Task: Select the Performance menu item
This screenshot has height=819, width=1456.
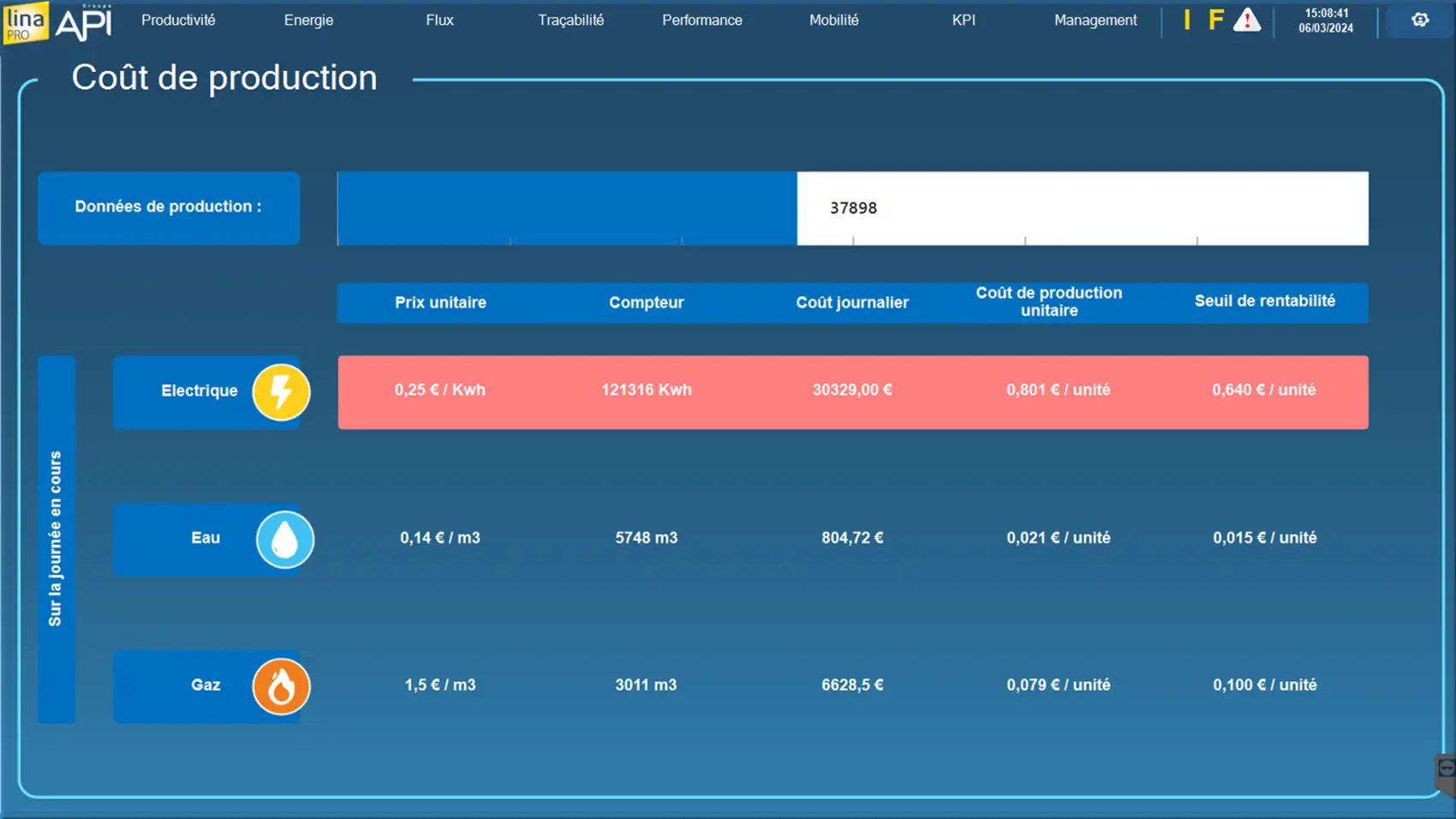Action: point(701,20)
